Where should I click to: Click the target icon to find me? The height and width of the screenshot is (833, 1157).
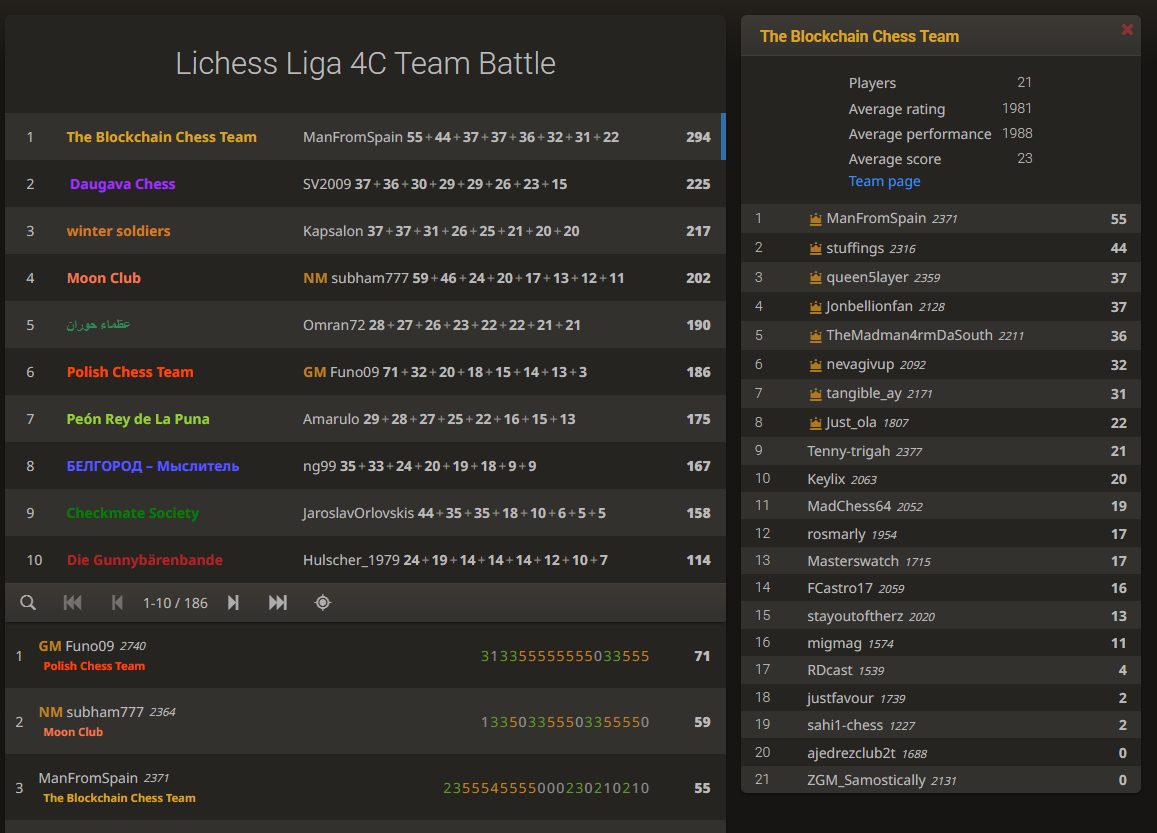click(322, 603)
